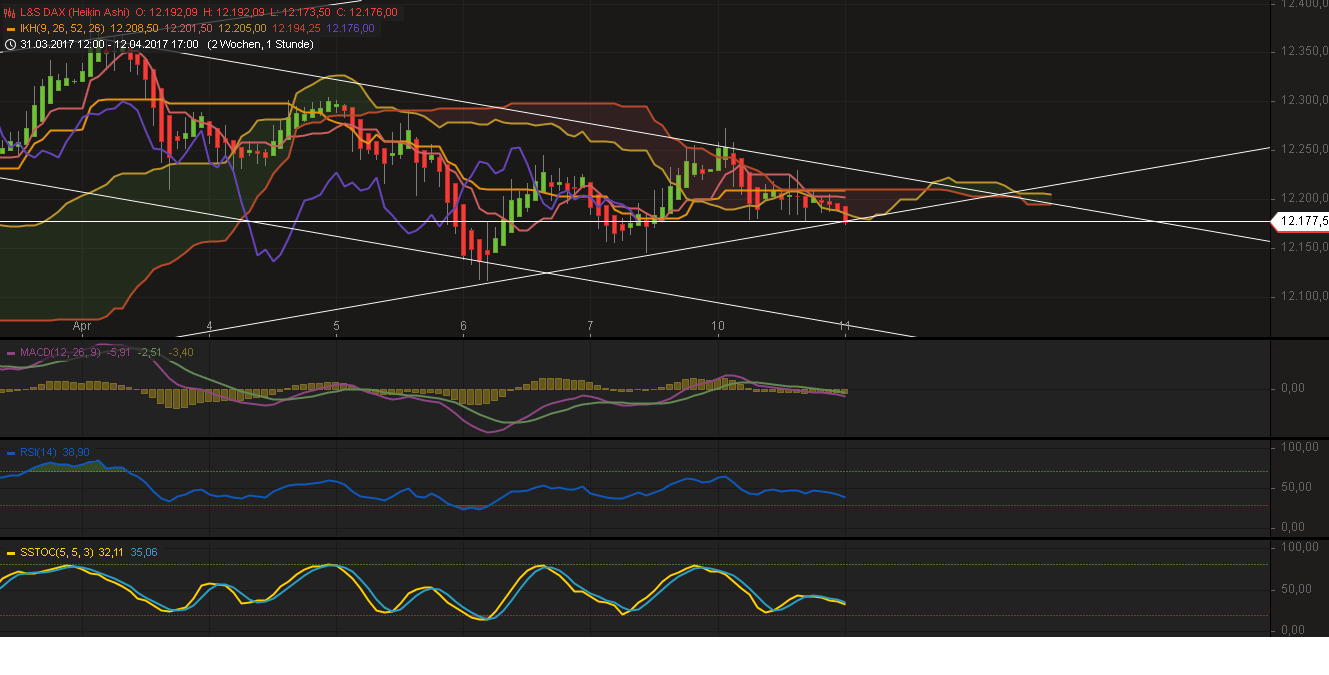The width and height of the screenshot is (1329, 675).
Task: Toggle the MACD(12, 26, 9) indicator via its label
Action: point(62,352)
